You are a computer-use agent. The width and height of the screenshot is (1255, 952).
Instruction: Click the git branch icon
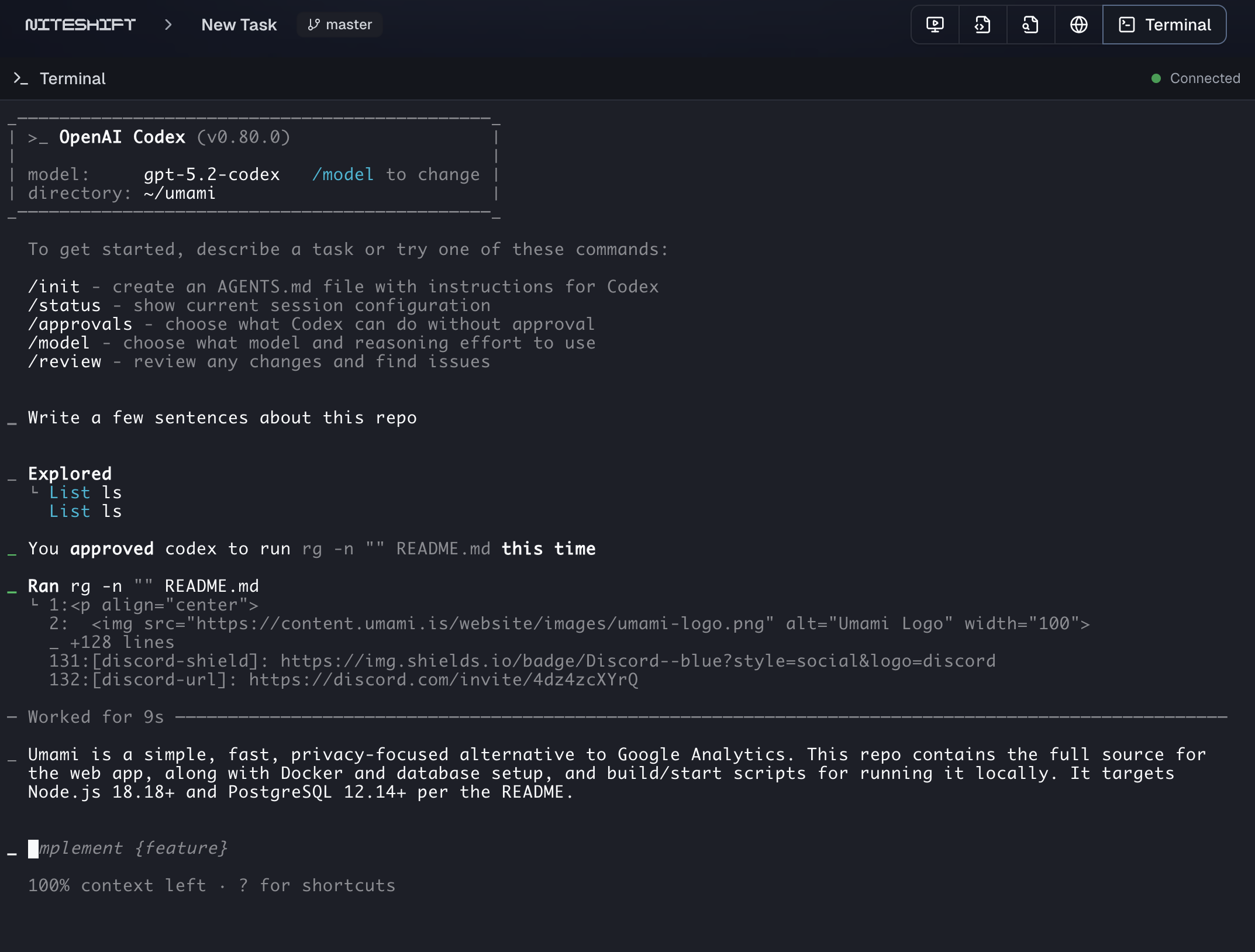[314, 25]
